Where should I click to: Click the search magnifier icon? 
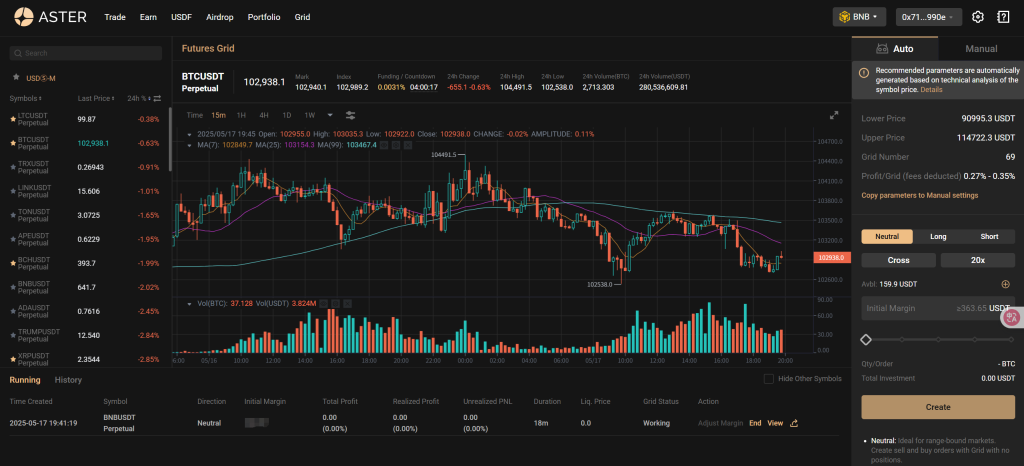pos(18,54)
